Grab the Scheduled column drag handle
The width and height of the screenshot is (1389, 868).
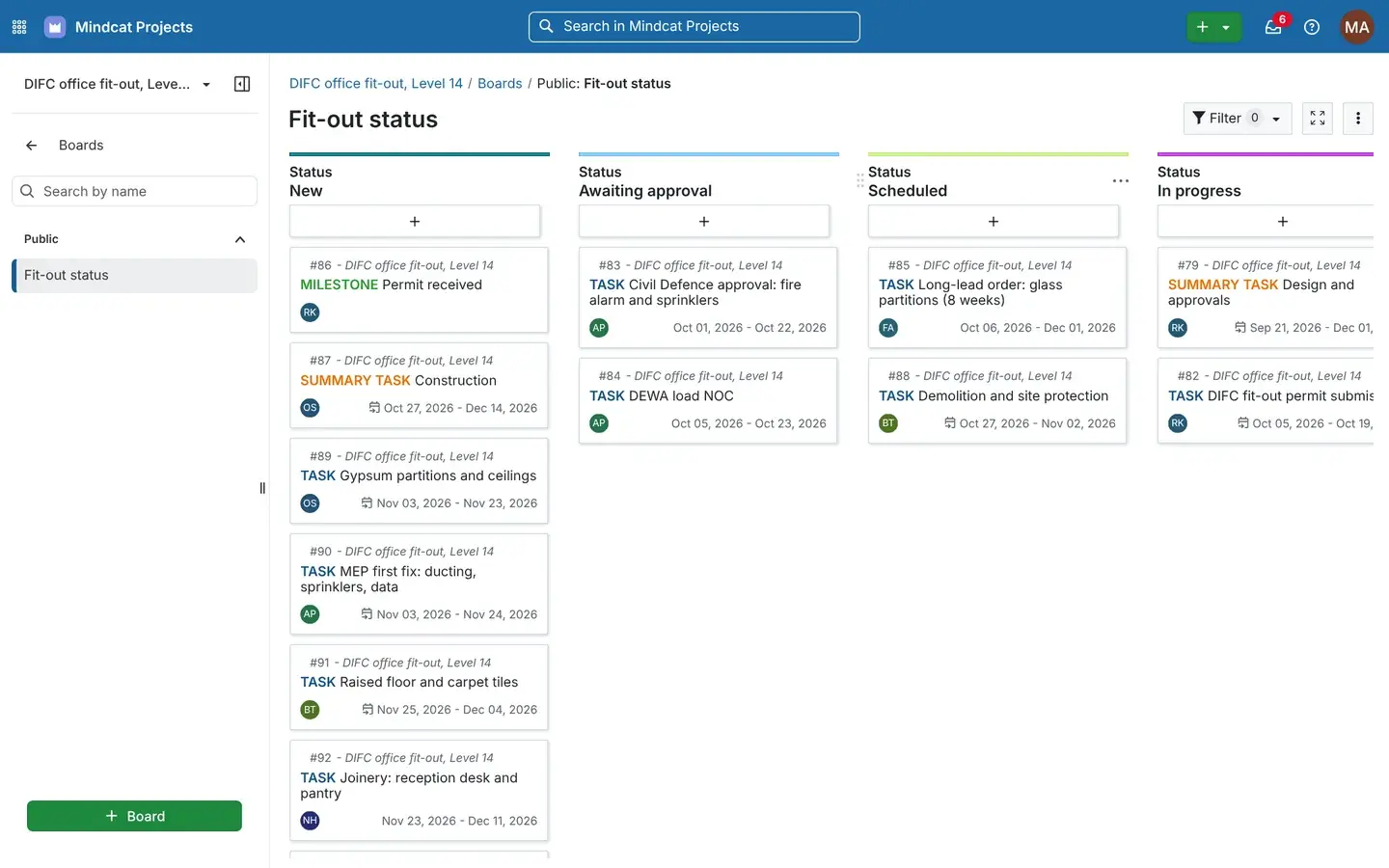pos(859,180)
